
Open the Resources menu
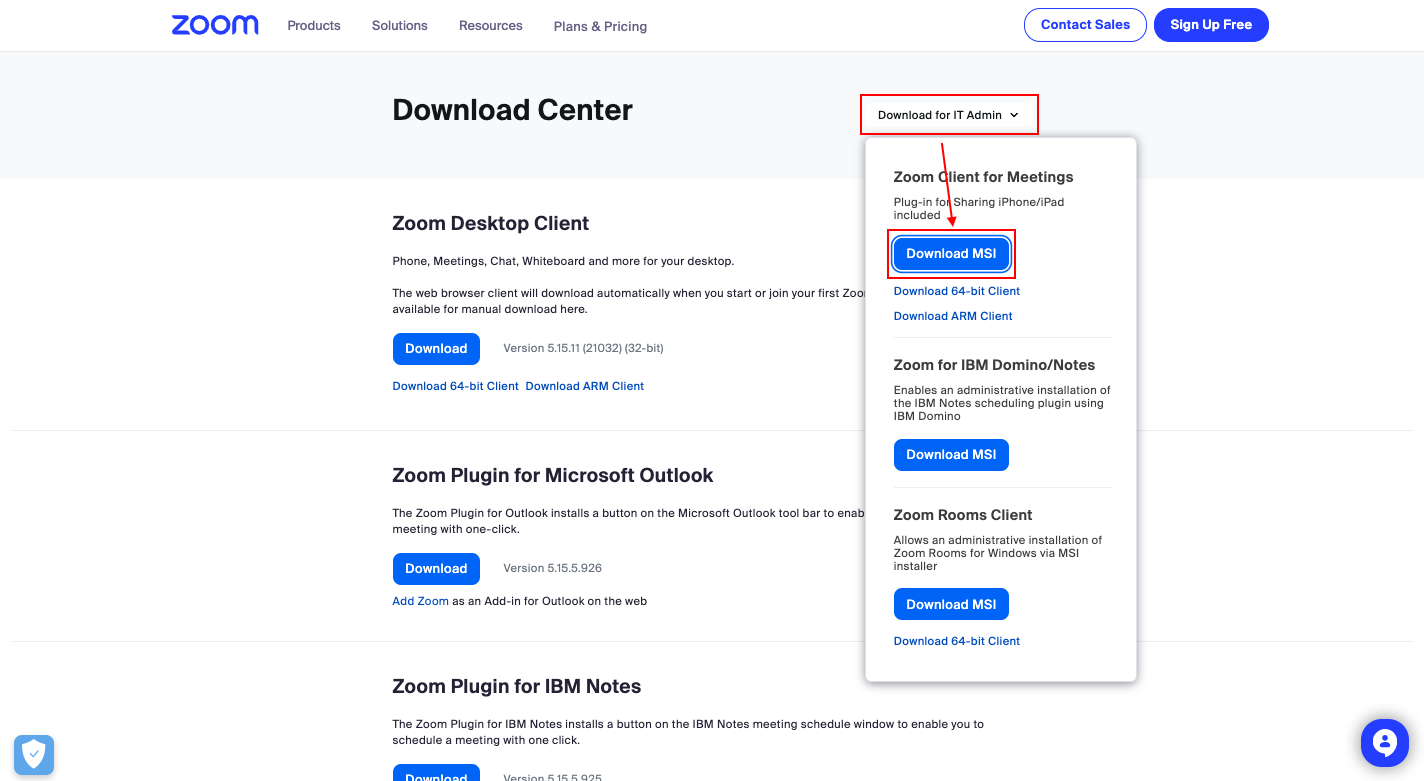pyautogui.click(x=491, y=25)
